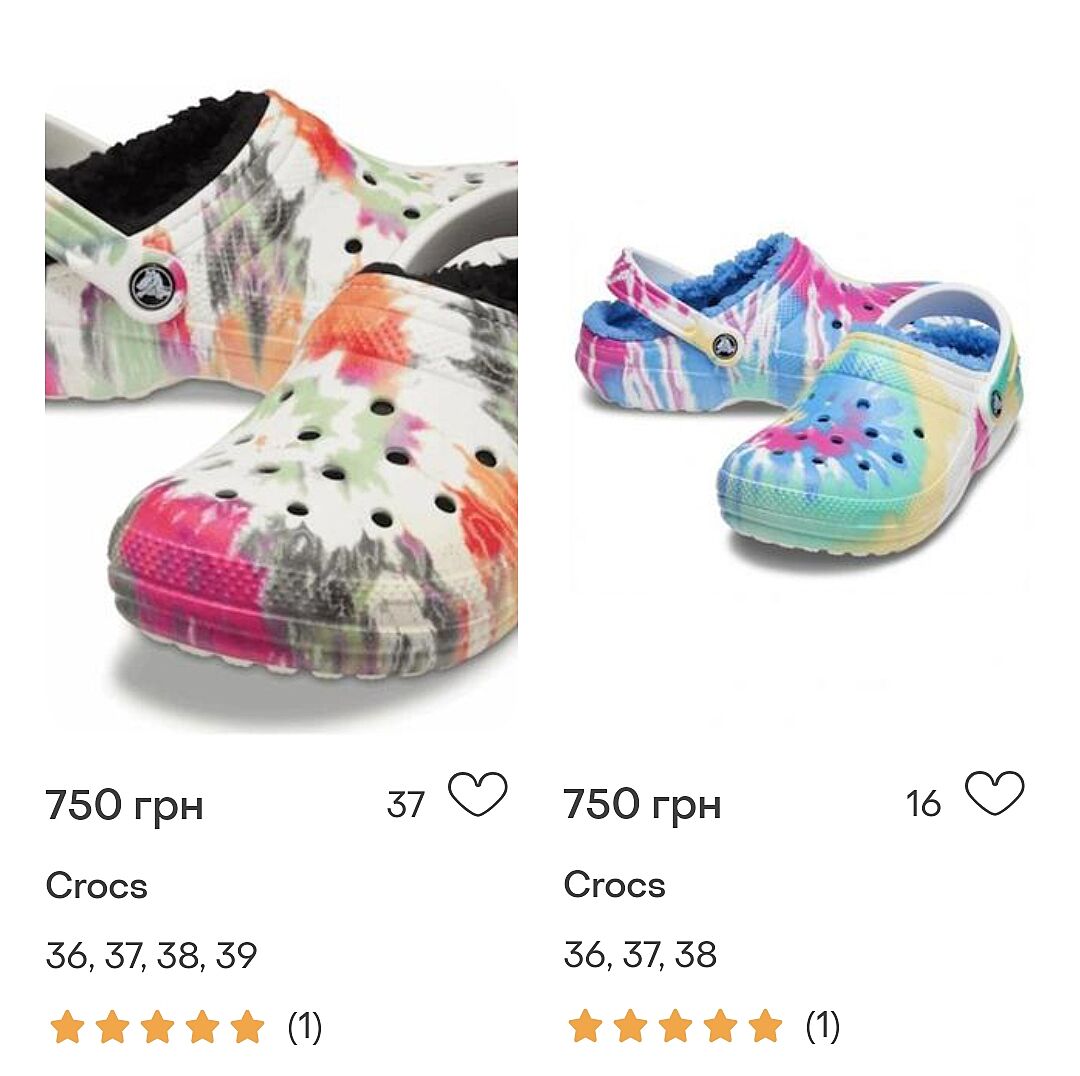The image size is (1080, 1076).
Task: Select the sizes 36, 37, 38, 39 text
Action: click(152, 956)
